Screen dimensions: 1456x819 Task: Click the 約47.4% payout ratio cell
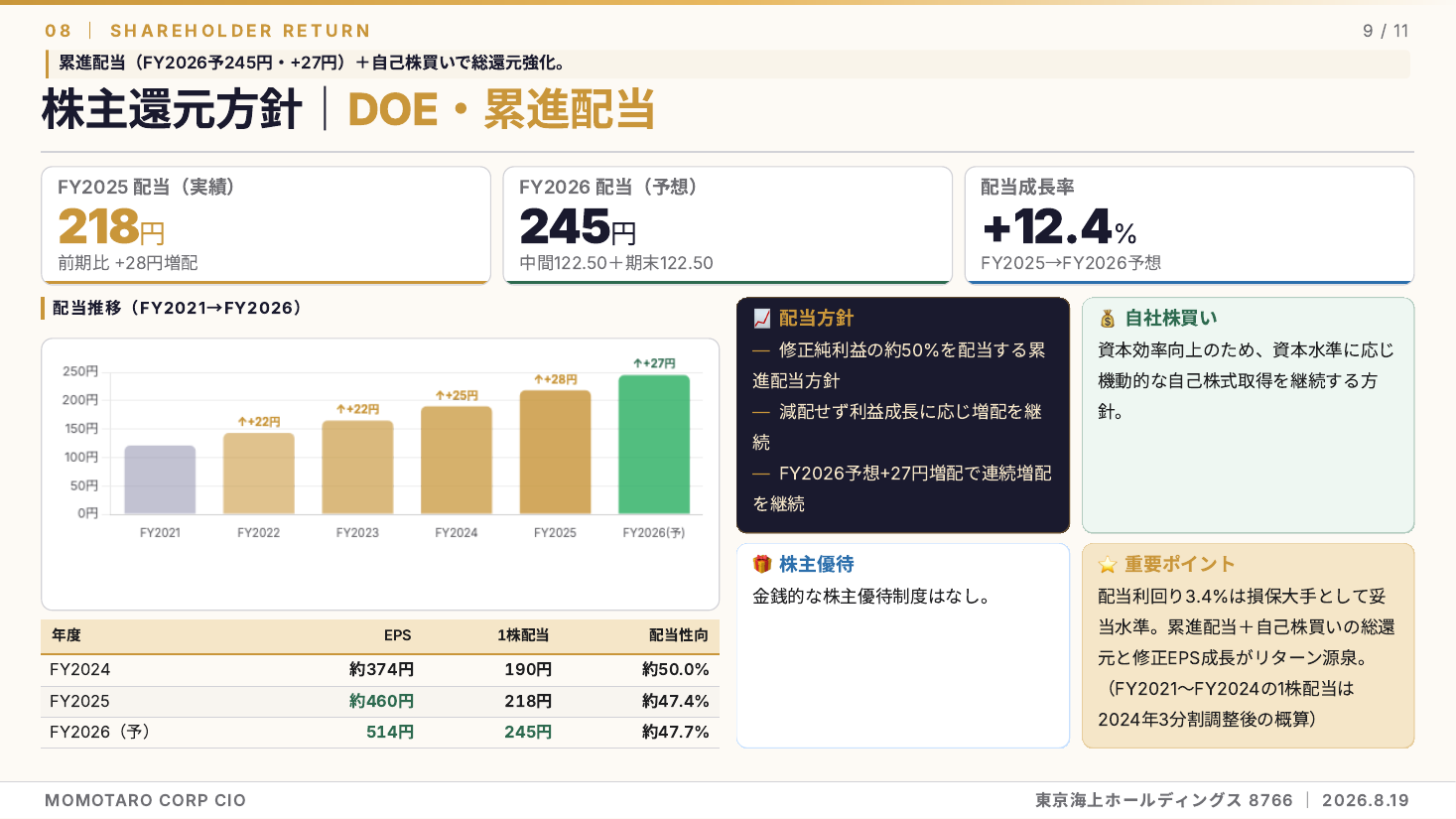coord(676,702)
